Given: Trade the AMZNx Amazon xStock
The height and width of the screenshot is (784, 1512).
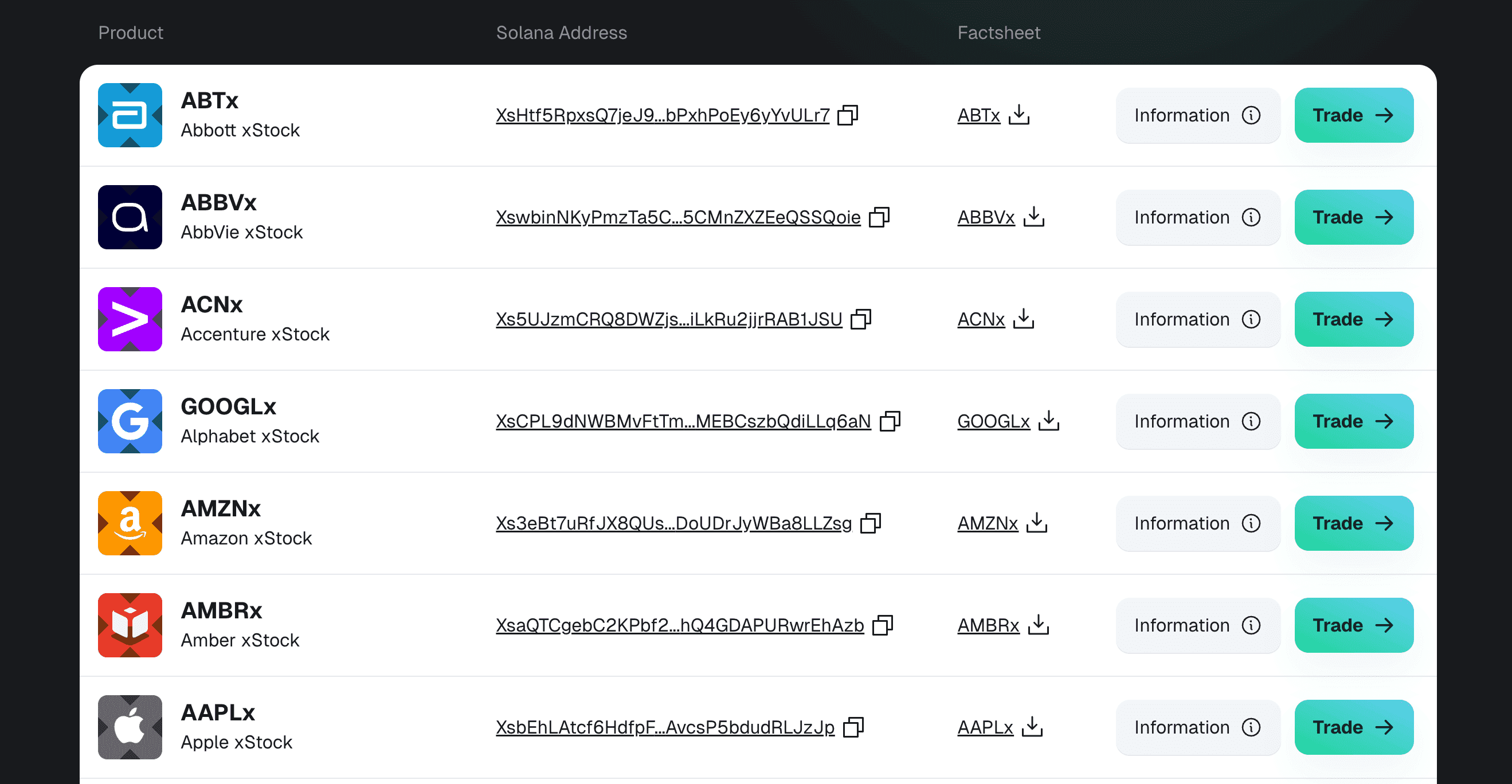Looking at the screenshot, I should (x=1354, y=523).
